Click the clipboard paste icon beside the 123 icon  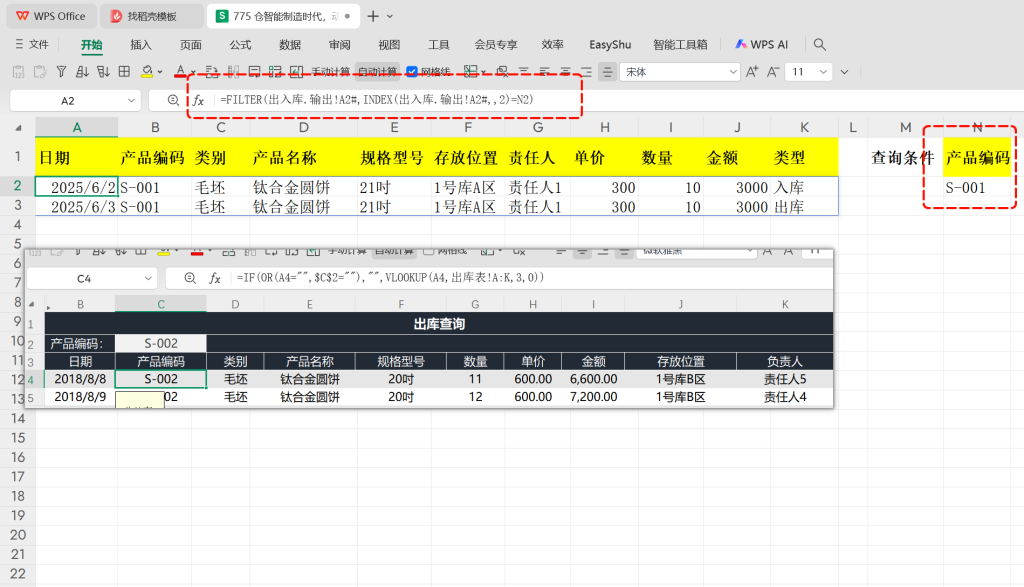click(40, 72)
